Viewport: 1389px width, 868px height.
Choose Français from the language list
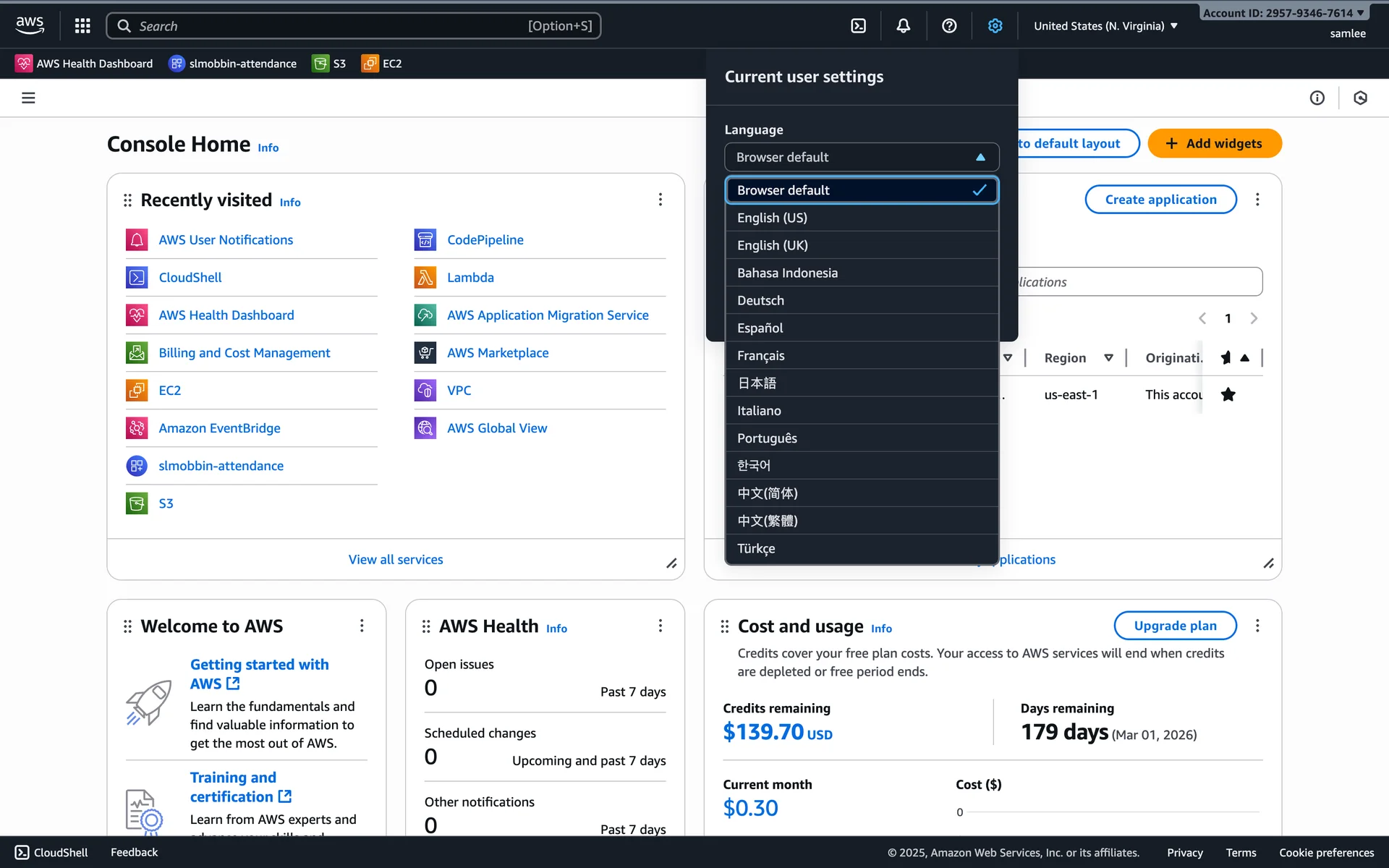click(x=760, y=355)
